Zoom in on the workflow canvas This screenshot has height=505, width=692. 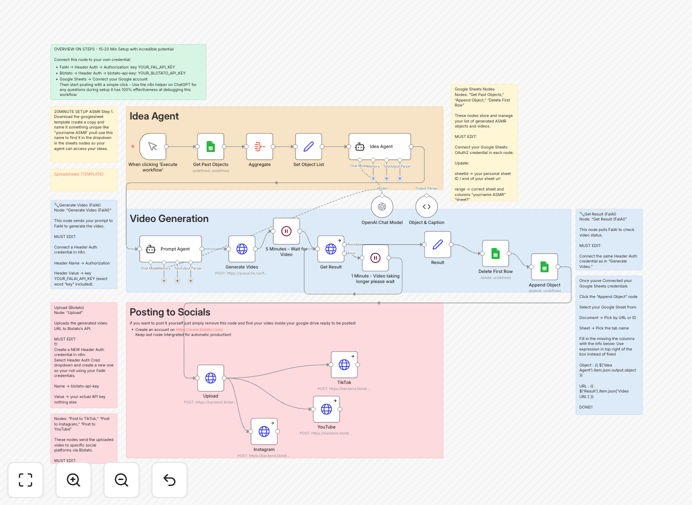(x=73, y=480)
